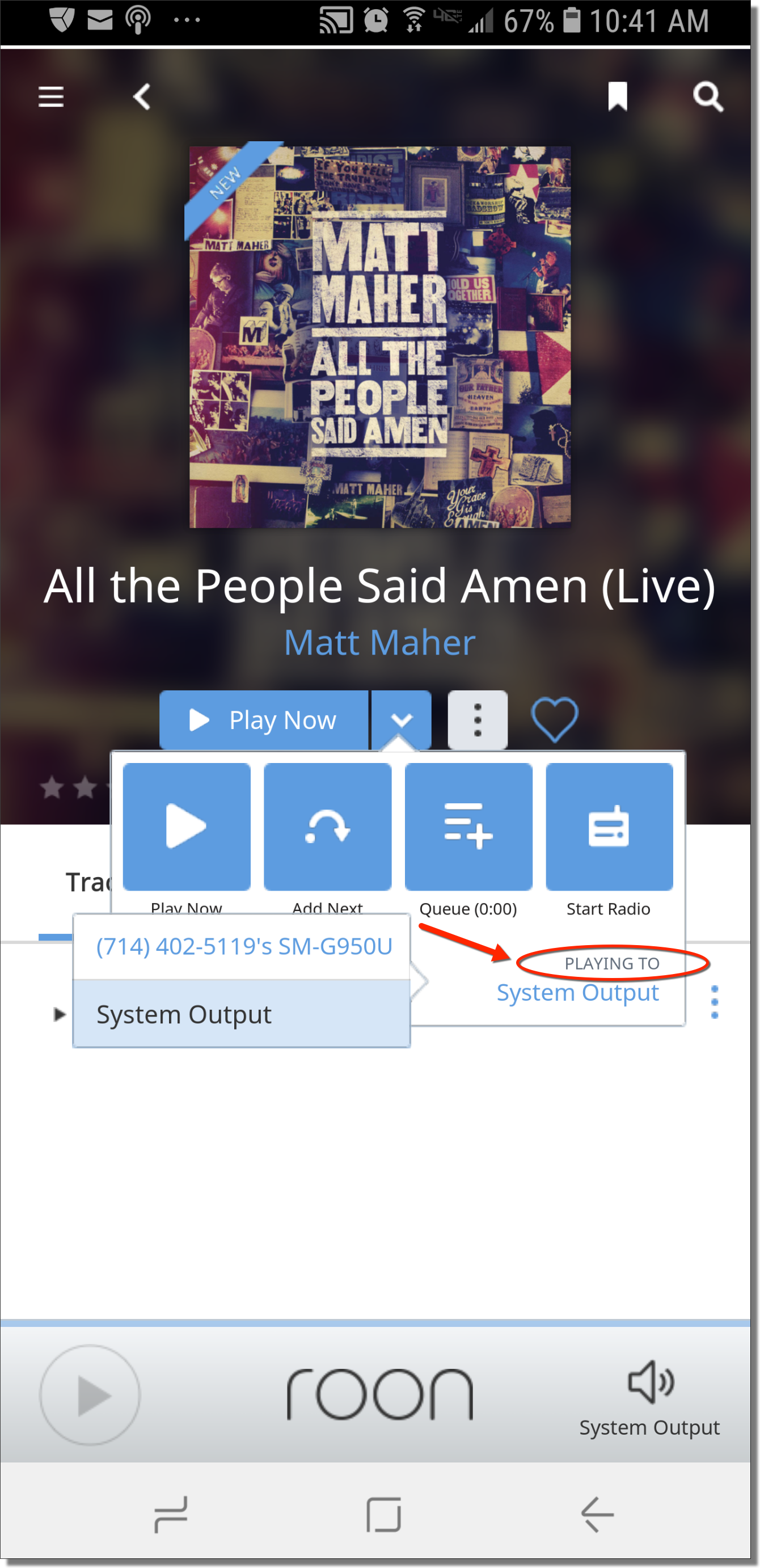Open search with the magnifier icon
The image size is (760, 1568).
click(708, 97)
